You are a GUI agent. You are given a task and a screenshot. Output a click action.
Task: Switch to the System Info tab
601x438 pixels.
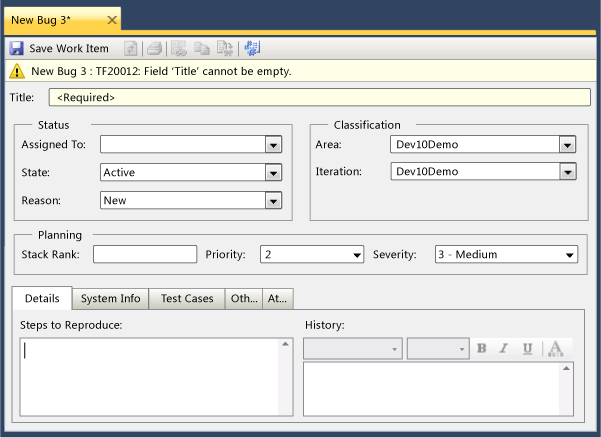coord(110,299)
